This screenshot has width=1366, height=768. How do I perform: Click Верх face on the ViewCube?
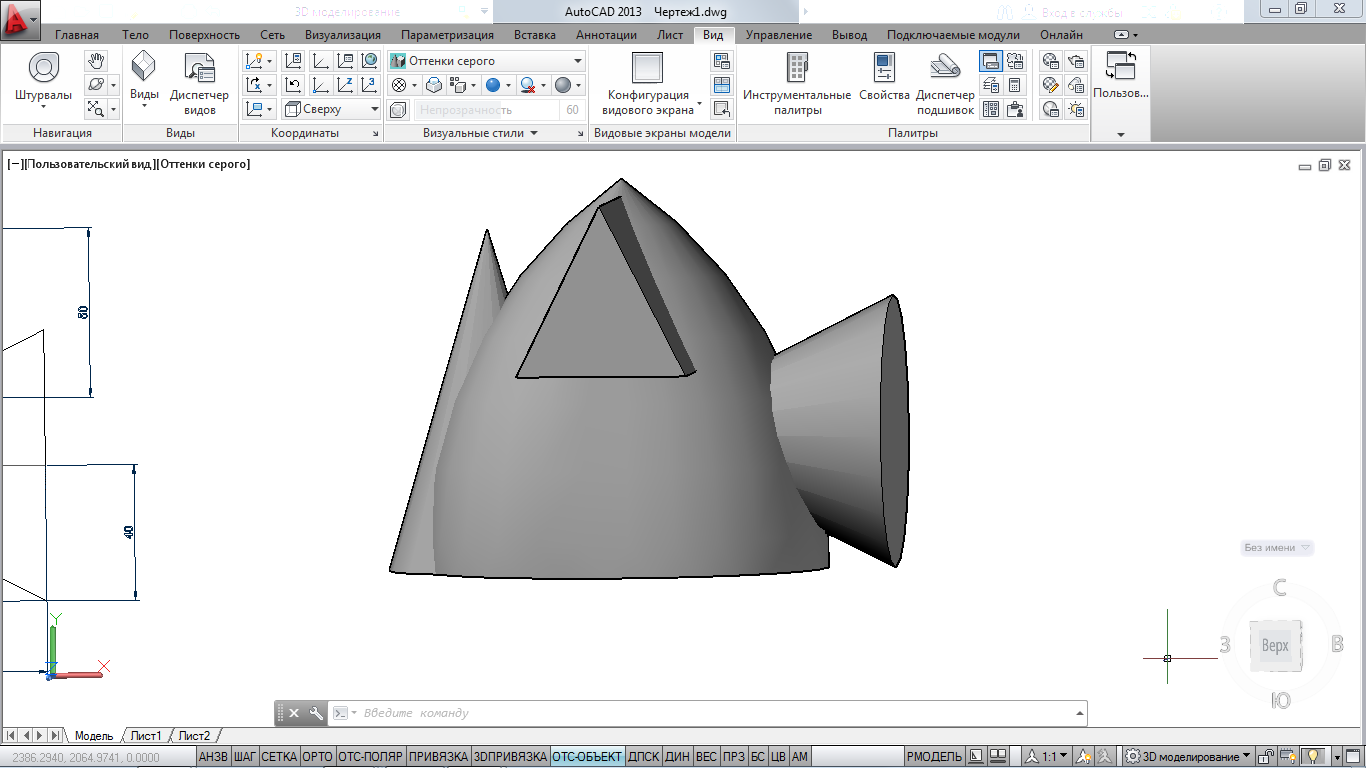click(1275, 646)
